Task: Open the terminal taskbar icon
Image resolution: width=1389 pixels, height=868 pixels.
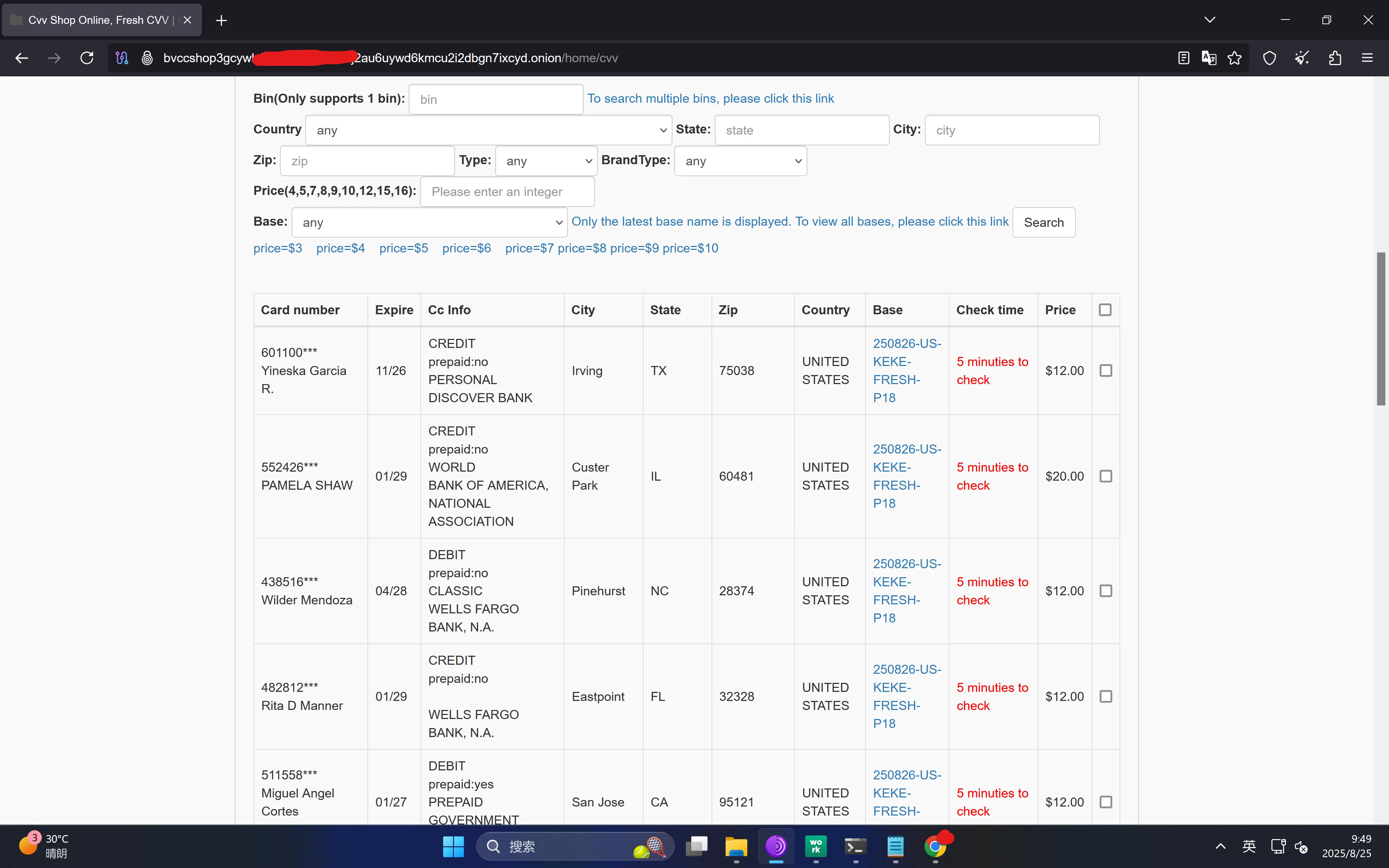Action: coord(855,846)
